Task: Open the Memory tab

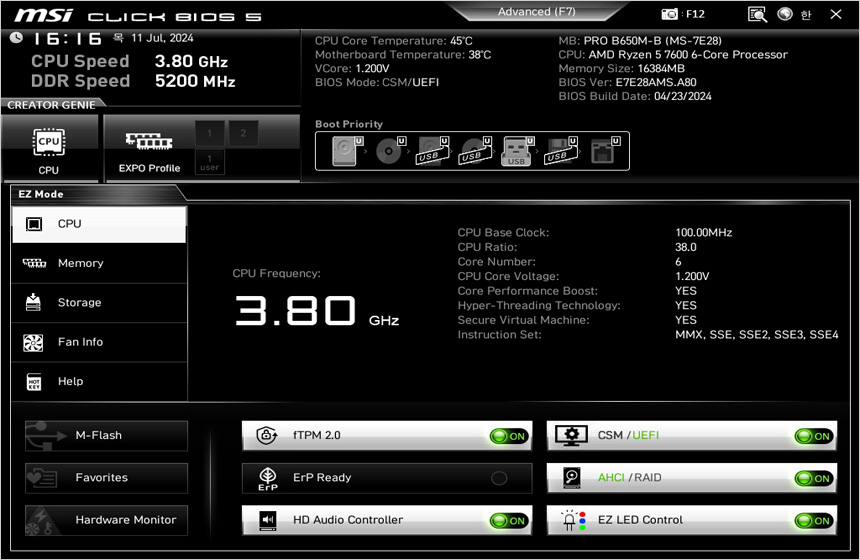Action: (x=99, y=263)
